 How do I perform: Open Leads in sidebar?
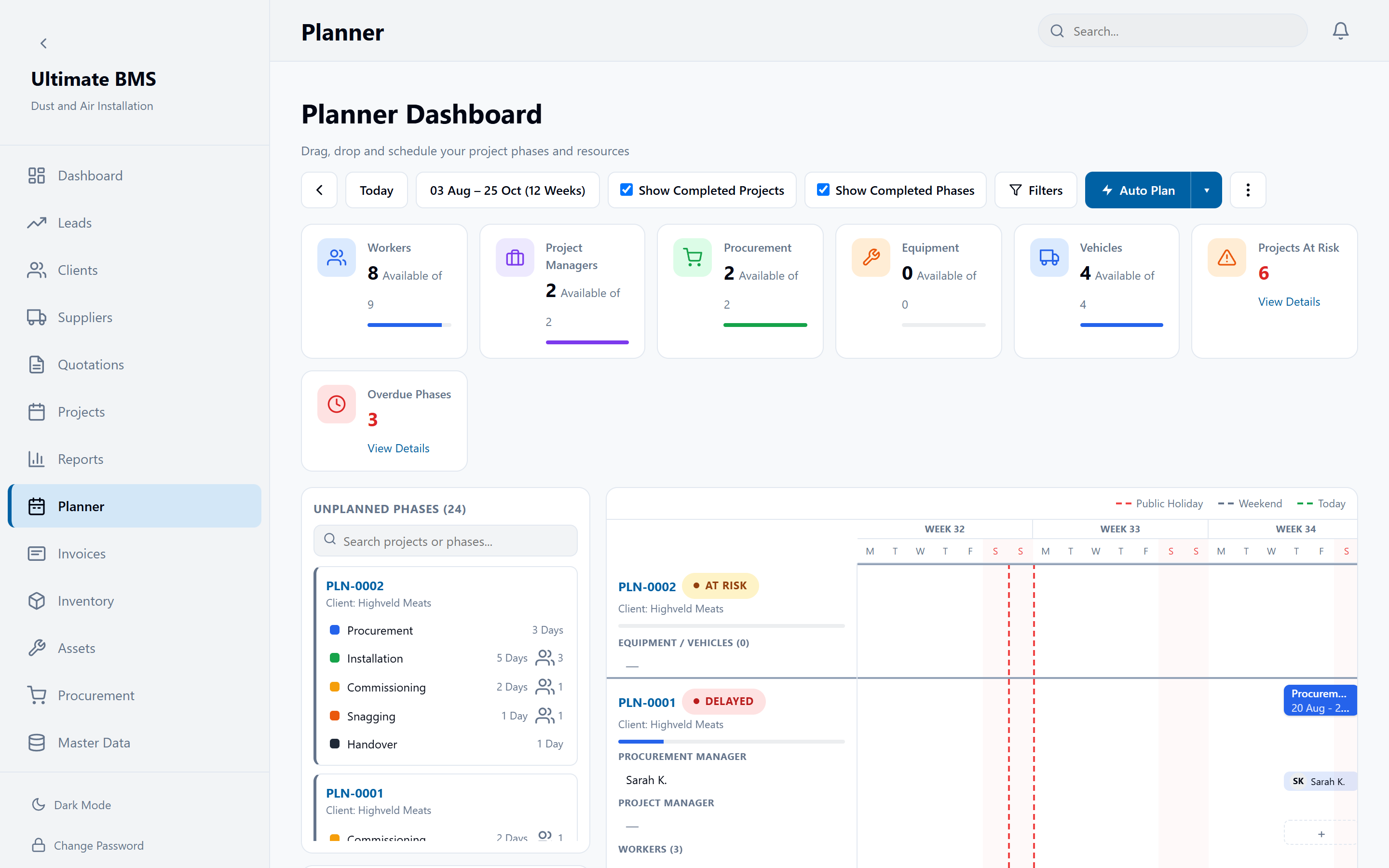click(x=134, y=223)
